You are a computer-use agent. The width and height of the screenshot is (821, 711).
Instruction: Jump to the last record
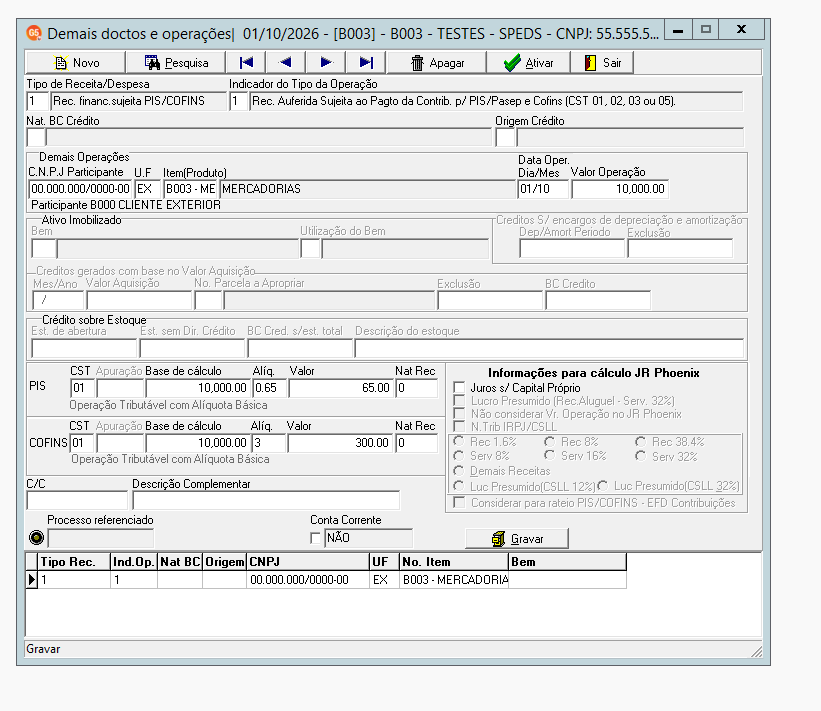tap(365, 63)
